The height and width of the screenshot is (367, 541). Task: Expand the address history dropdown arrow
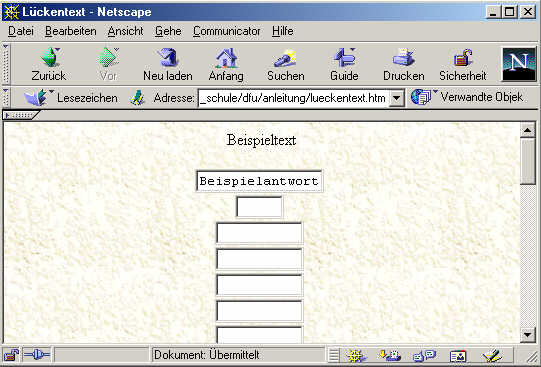point(397,98)
